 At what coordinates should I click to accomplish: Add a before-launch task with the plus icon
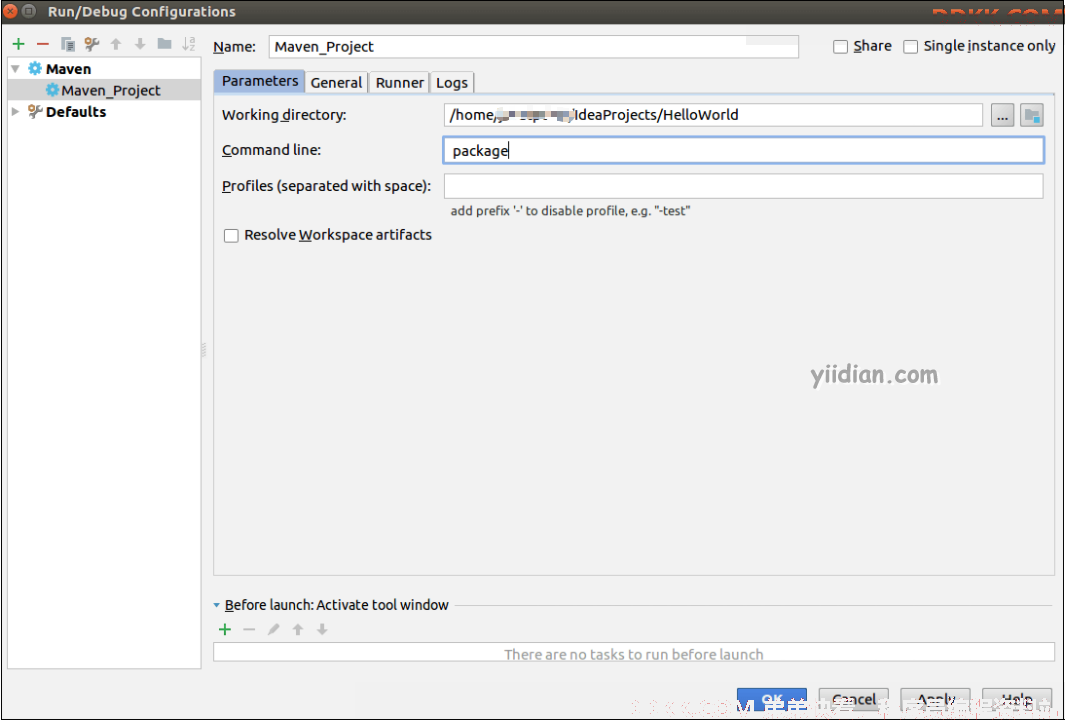click(x=225, y=629)
